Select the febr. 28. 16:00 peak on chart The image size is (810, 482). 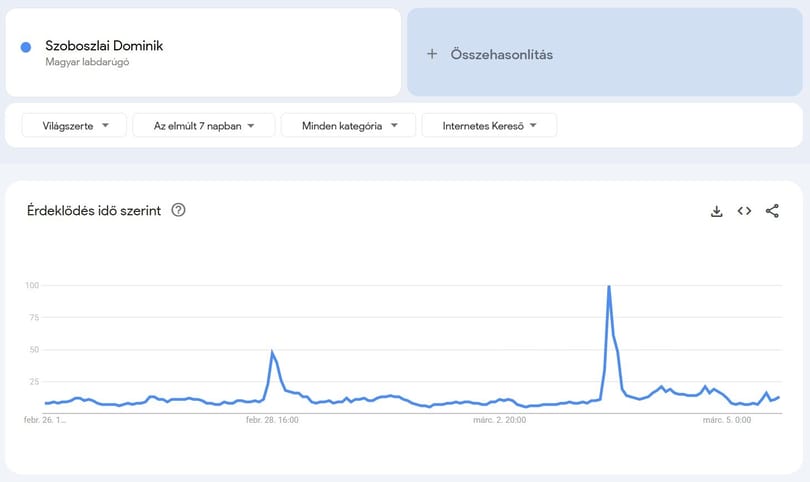272,352
